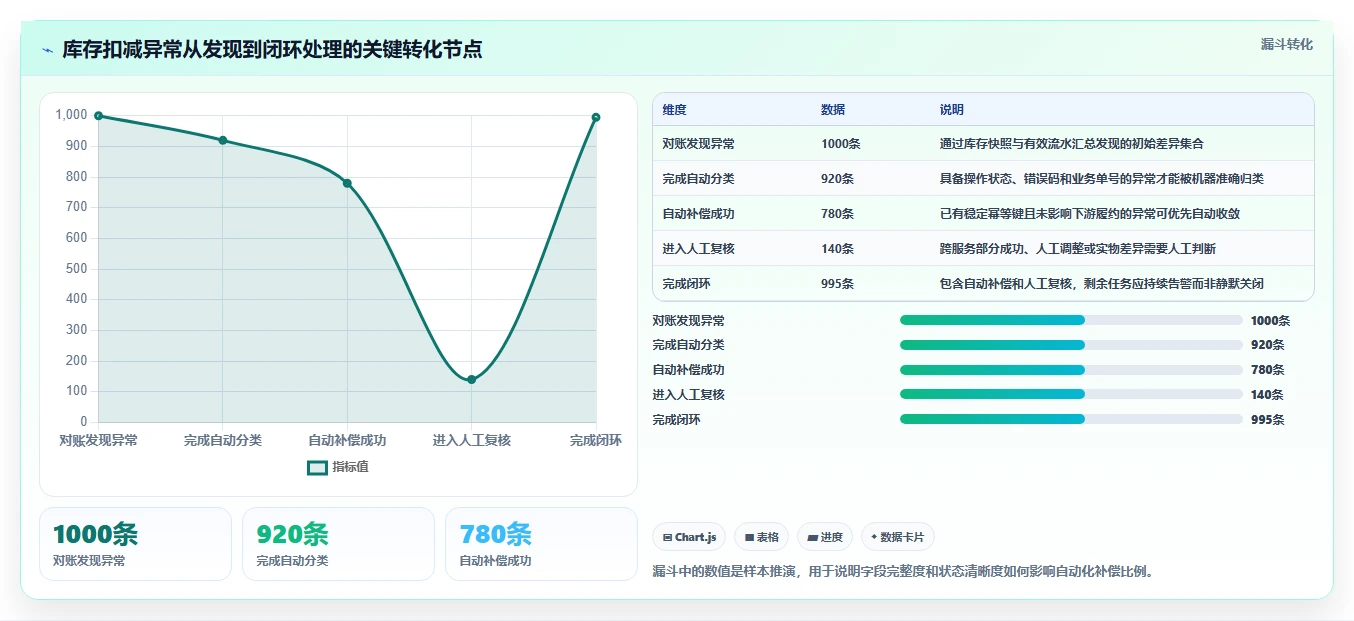Image resolution: width=1354 pixels, height=621 pixels.
Task: Click table cell 完成自动分类
Action: tap(698, 179)
